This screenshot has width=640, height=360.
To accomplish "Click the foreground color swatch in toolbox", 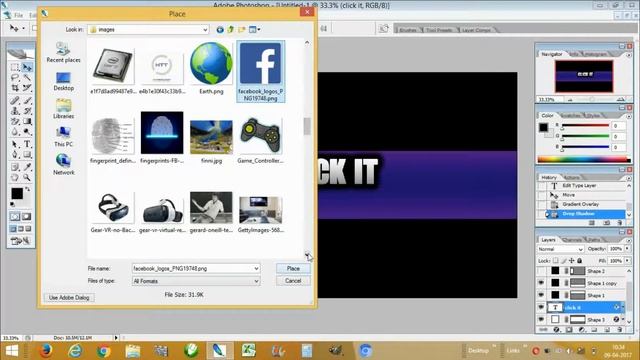I will [17, 193].
